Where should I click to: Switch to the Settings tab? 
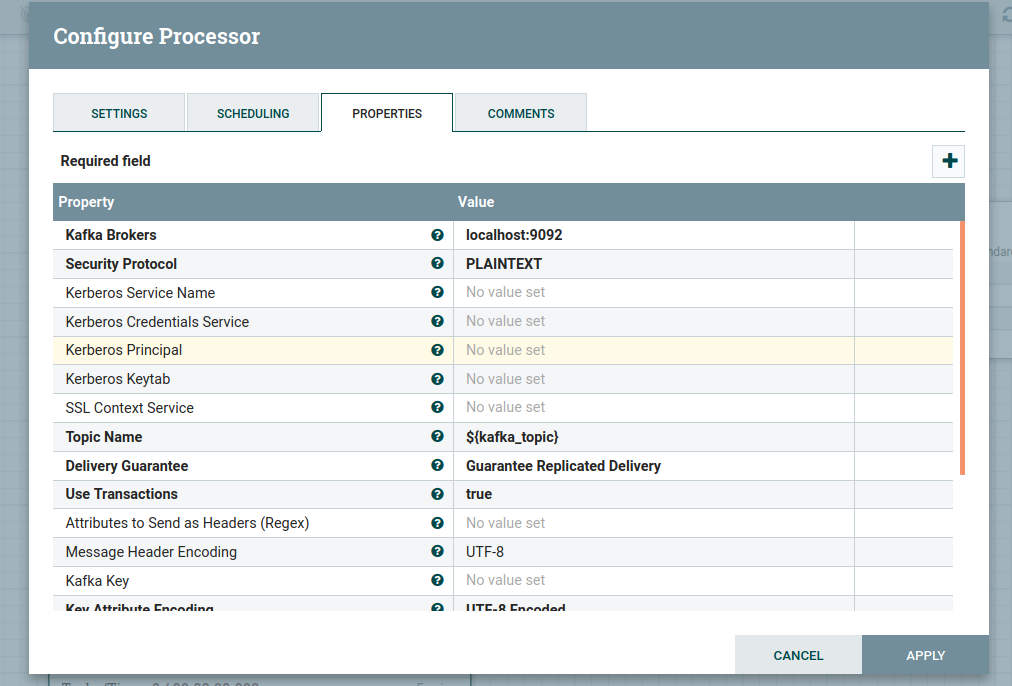coord(119,113)
